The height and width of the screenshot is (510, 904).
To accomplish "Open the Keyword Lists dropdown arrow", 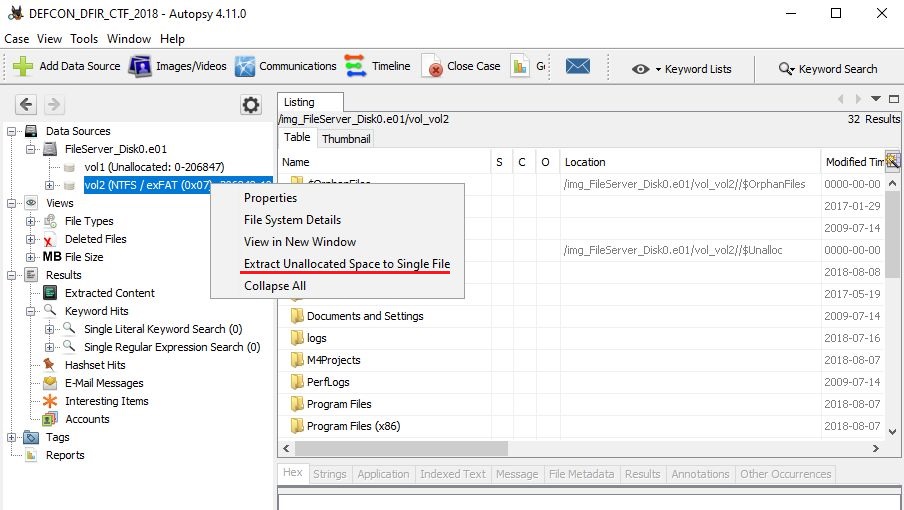I will (x=658, y=69).
